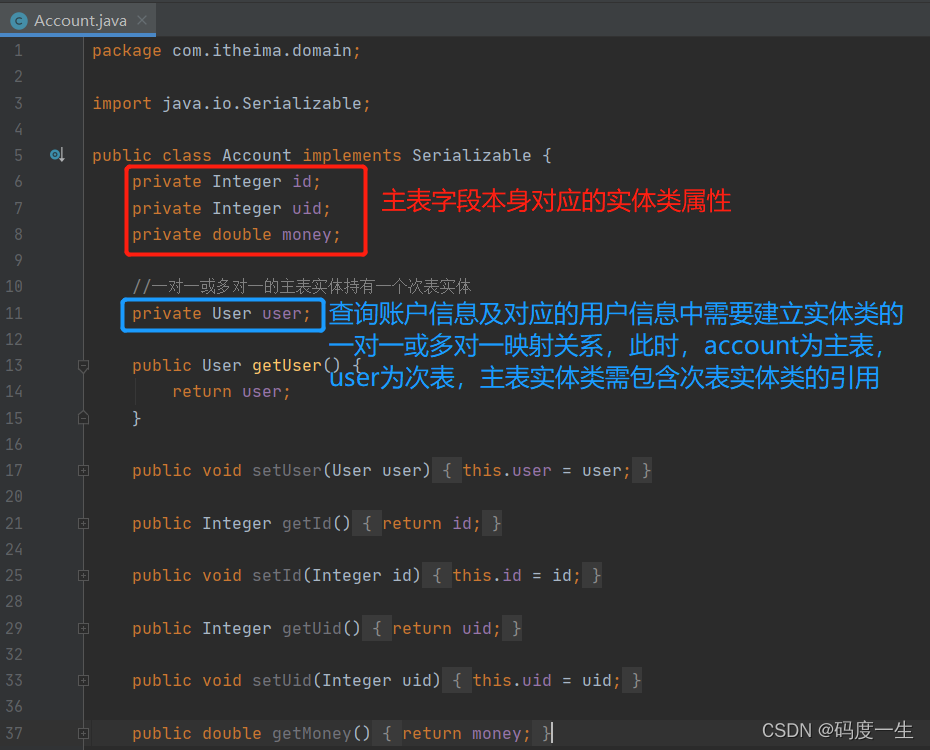Expand the setUser method fold at line 17
The width and height of the screenshot is (930, 750).
84,471
